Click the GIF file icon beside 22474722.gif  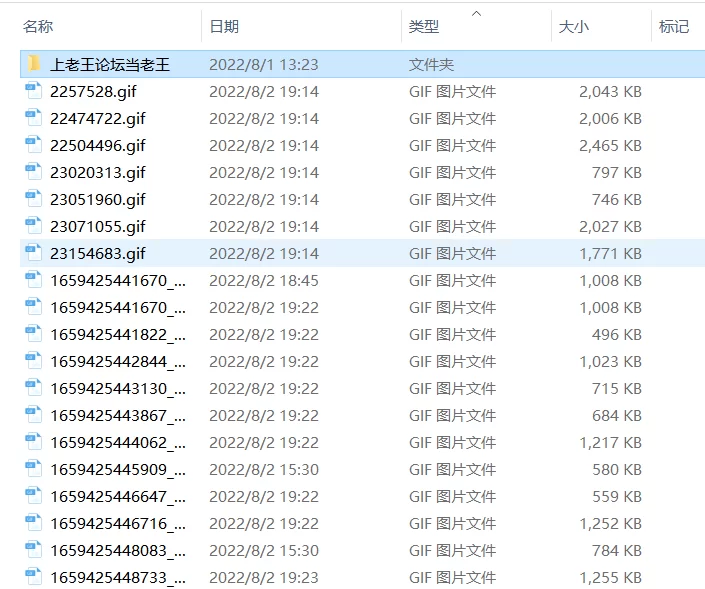[x=34, y=118]
